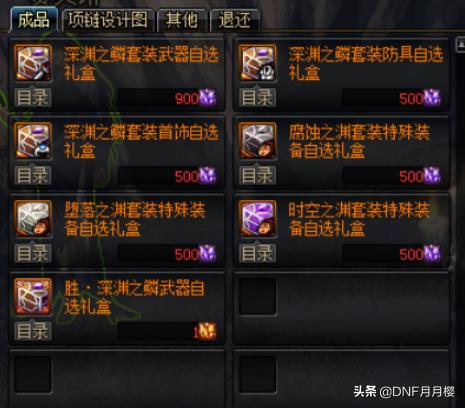Select the 胜·深渊之鳞武器自选礼盒 icon
465x408 pixels.
pyautogui.click(x=33, y=296)
